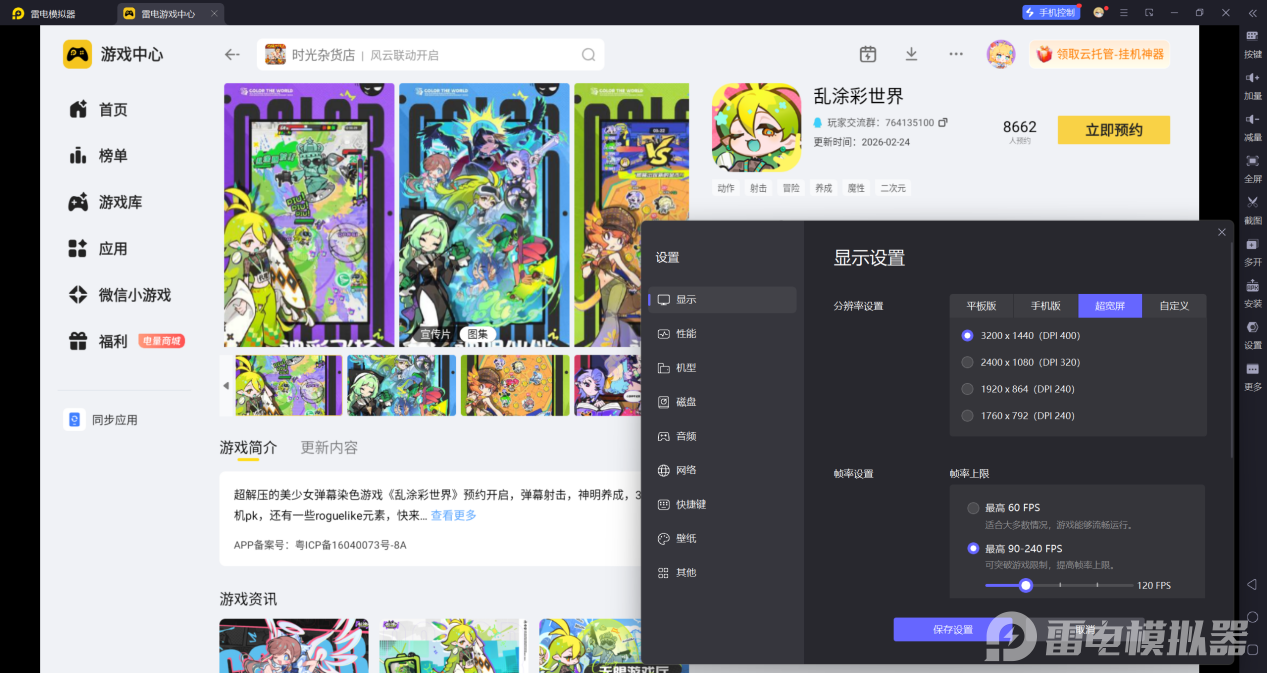Open 音频 settings category
This screenshot has height=673, width=1267.
coord(722,436)
